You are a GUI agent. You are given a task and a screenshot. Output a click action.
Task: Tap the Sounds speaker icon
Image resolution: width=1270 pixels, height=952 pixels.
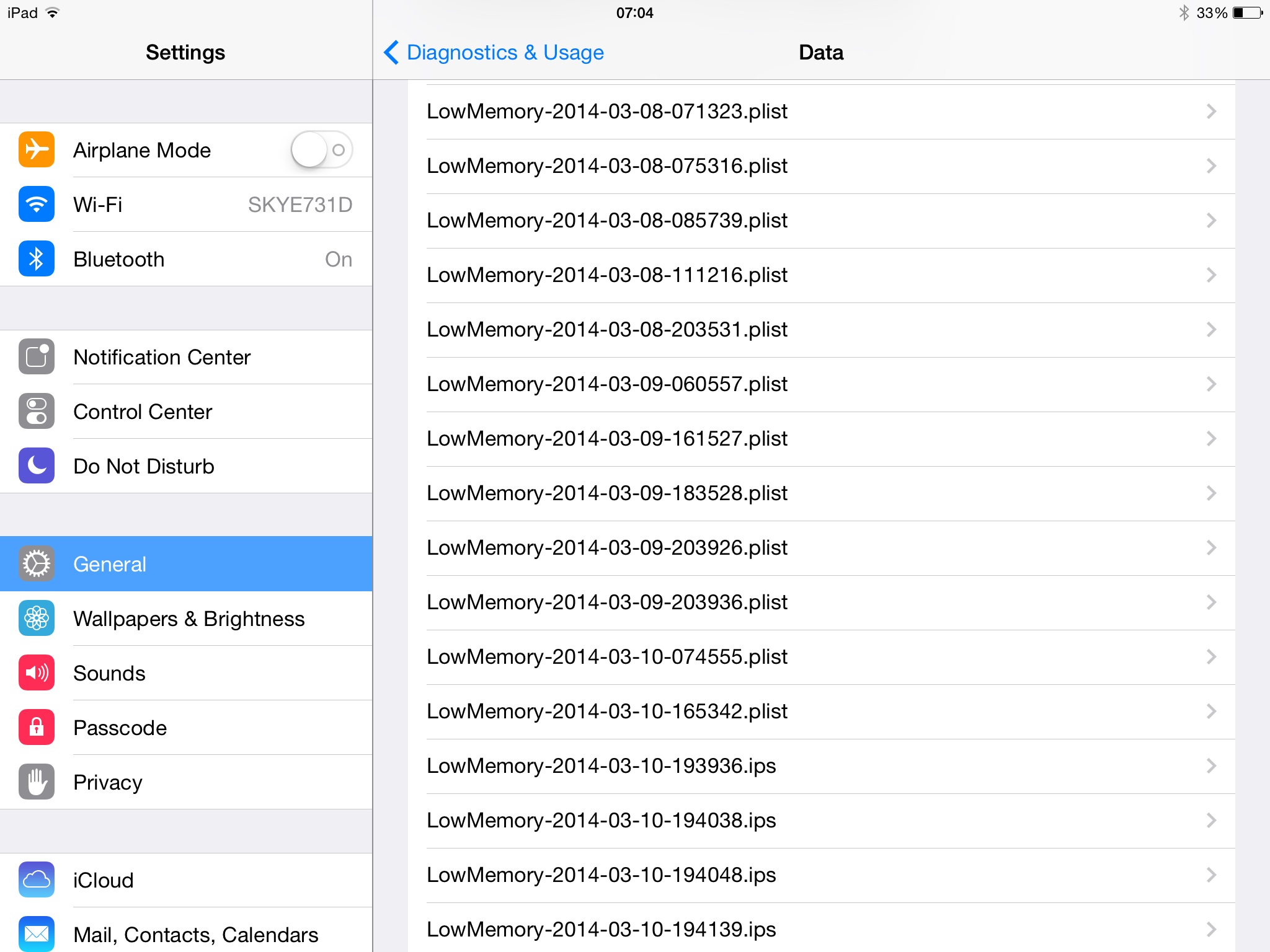coord(37,673)
